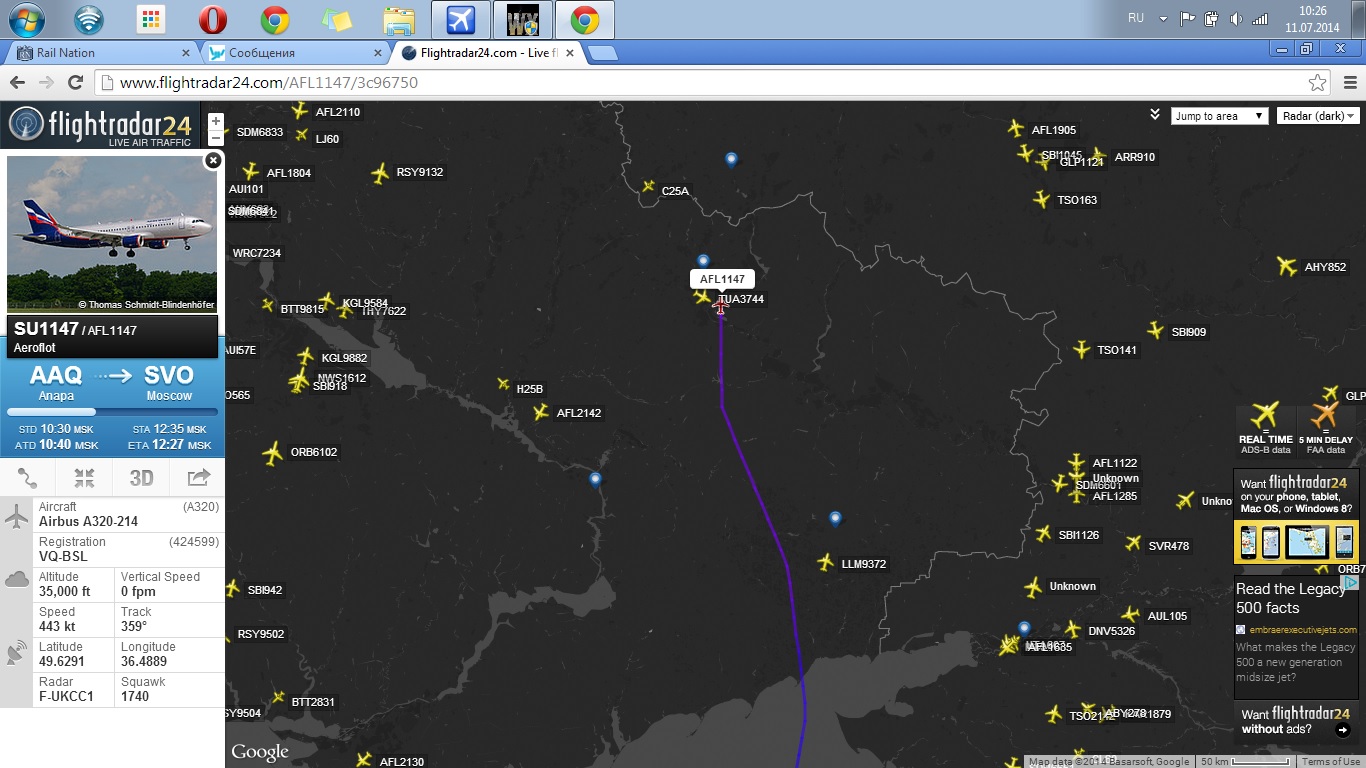Click flight progress bar AAQ to SVO
Image resolution: width=1366 pixels, height=768 pixels.
(112, 412)
